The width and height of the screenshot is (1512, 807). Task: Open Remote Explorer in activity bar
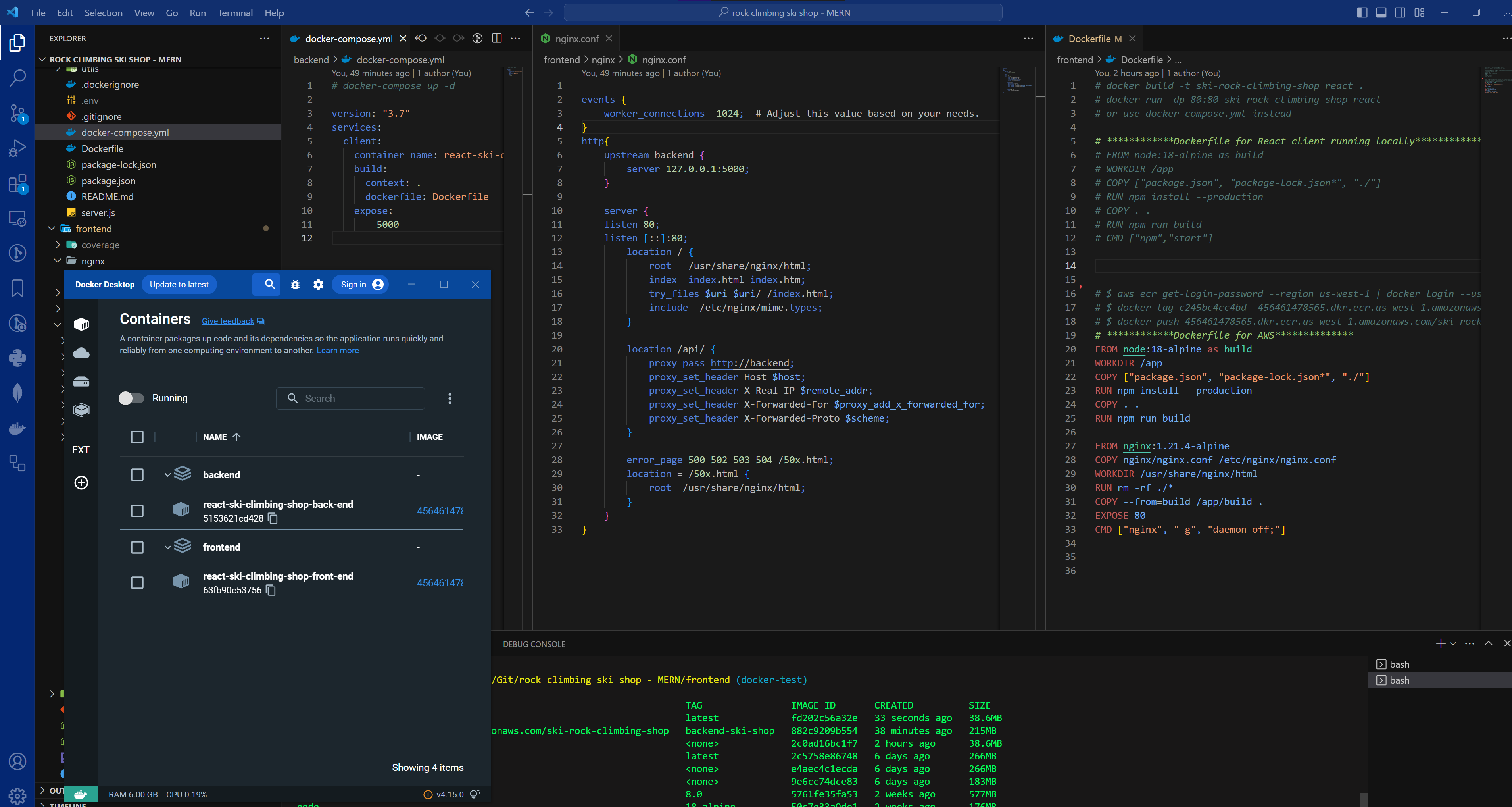coord(17,218)
